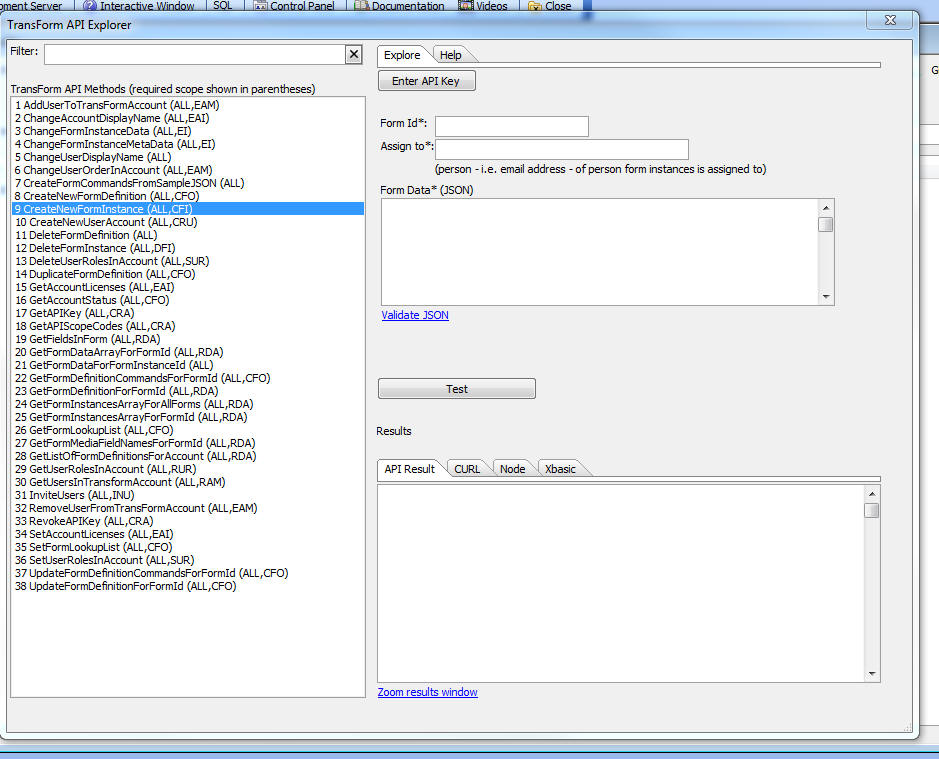Click inside the Form Data JSON textarea
Viewport: 939px width, 759px height.
point(599,252)
